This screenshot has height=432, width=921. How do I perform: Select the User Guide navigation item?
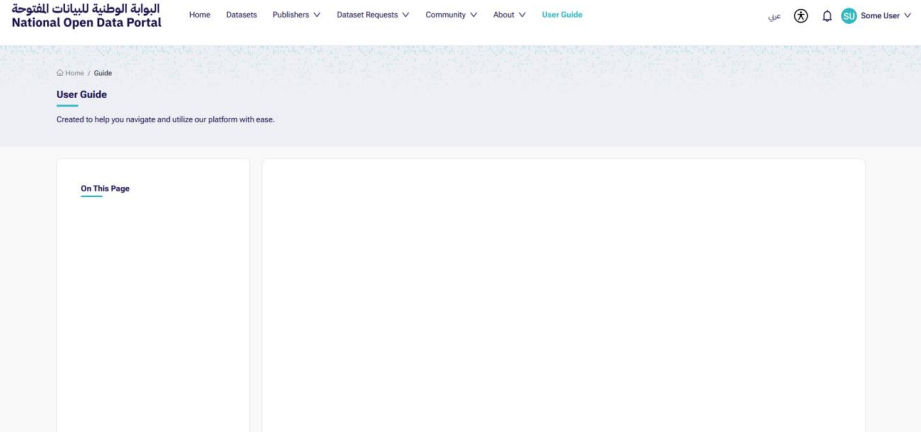(562, 15)
